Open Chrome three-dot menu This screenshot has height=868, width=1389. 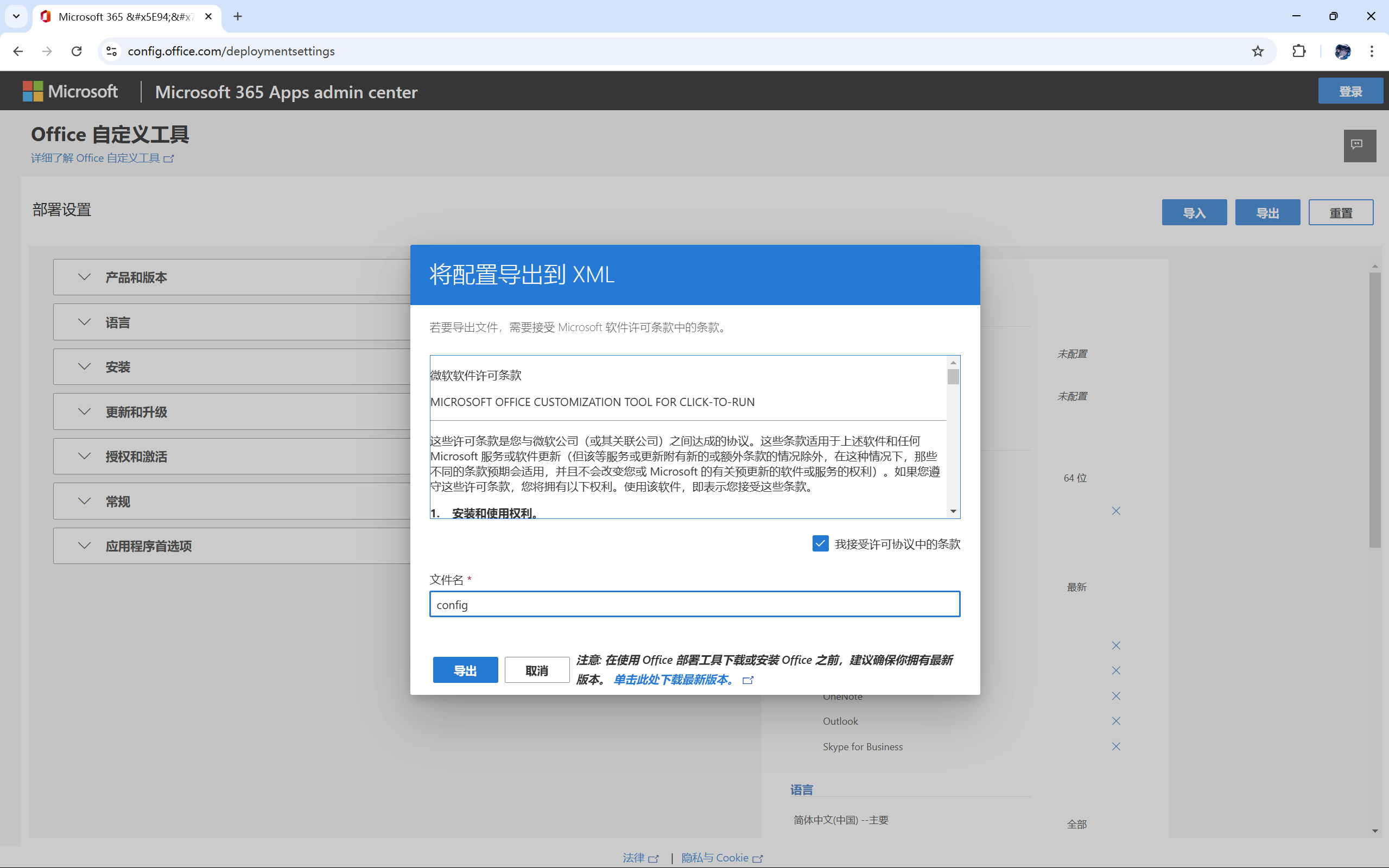pyautogui.click(x=1372, y=51)
